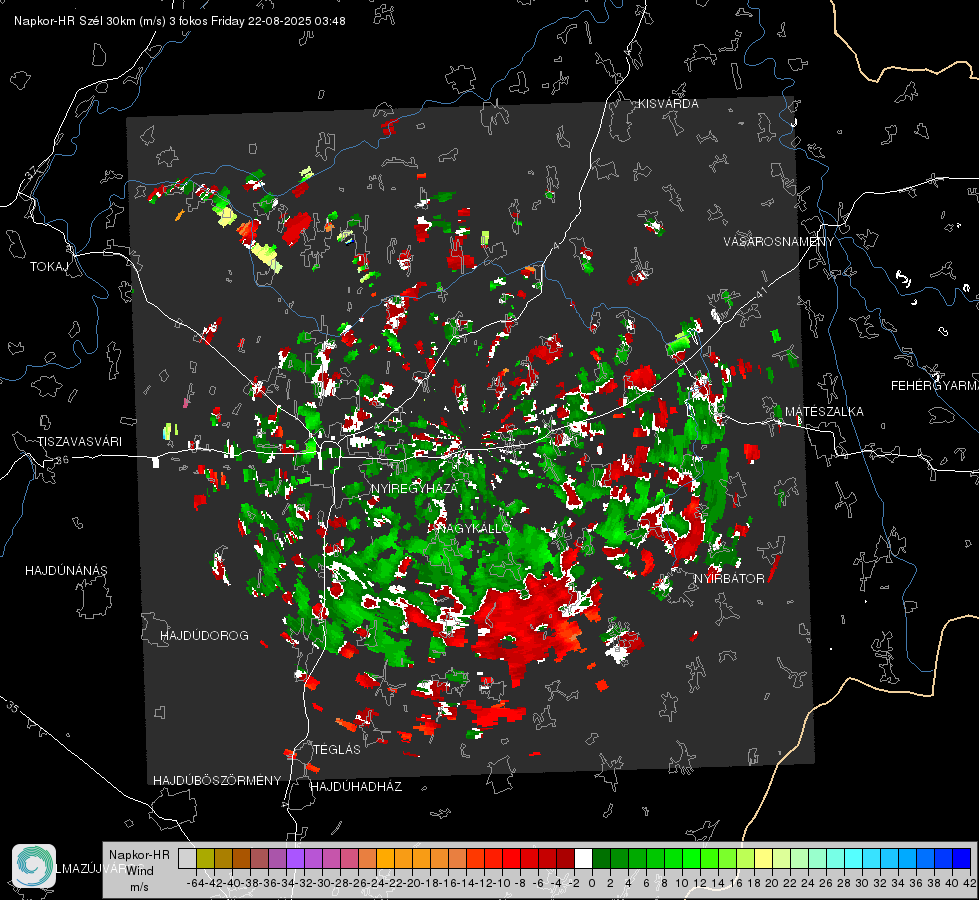Click the NYIREGYHAZA city label
The width and height of the screenshot is (979, 900).
click(415, 488)
